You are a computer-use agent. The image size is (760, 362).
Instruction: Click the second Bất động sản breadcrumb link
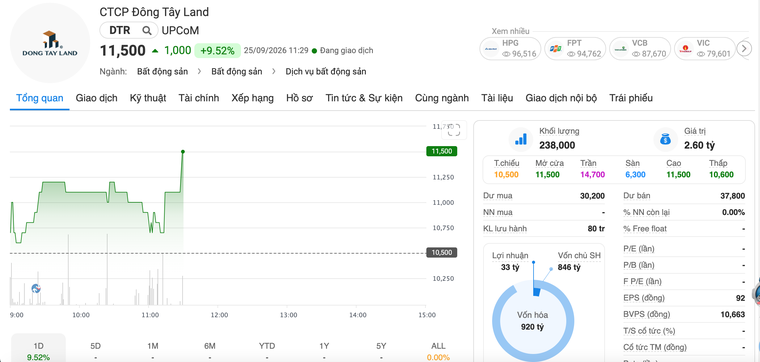[237, 72]
